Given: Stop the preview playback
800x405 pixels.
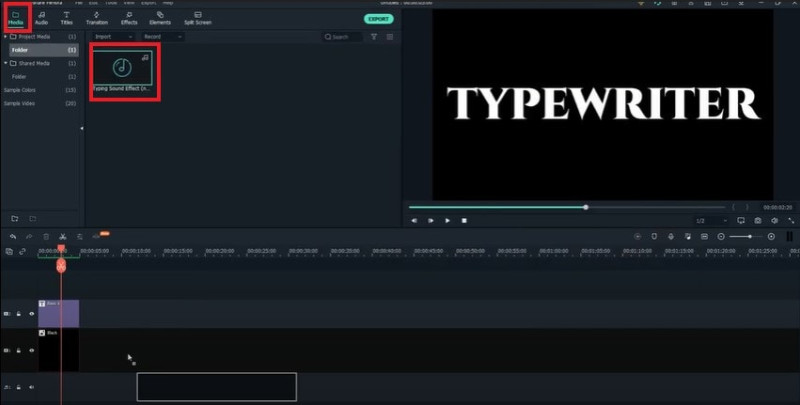Looking at the screenshot, I should click(464, 221).
